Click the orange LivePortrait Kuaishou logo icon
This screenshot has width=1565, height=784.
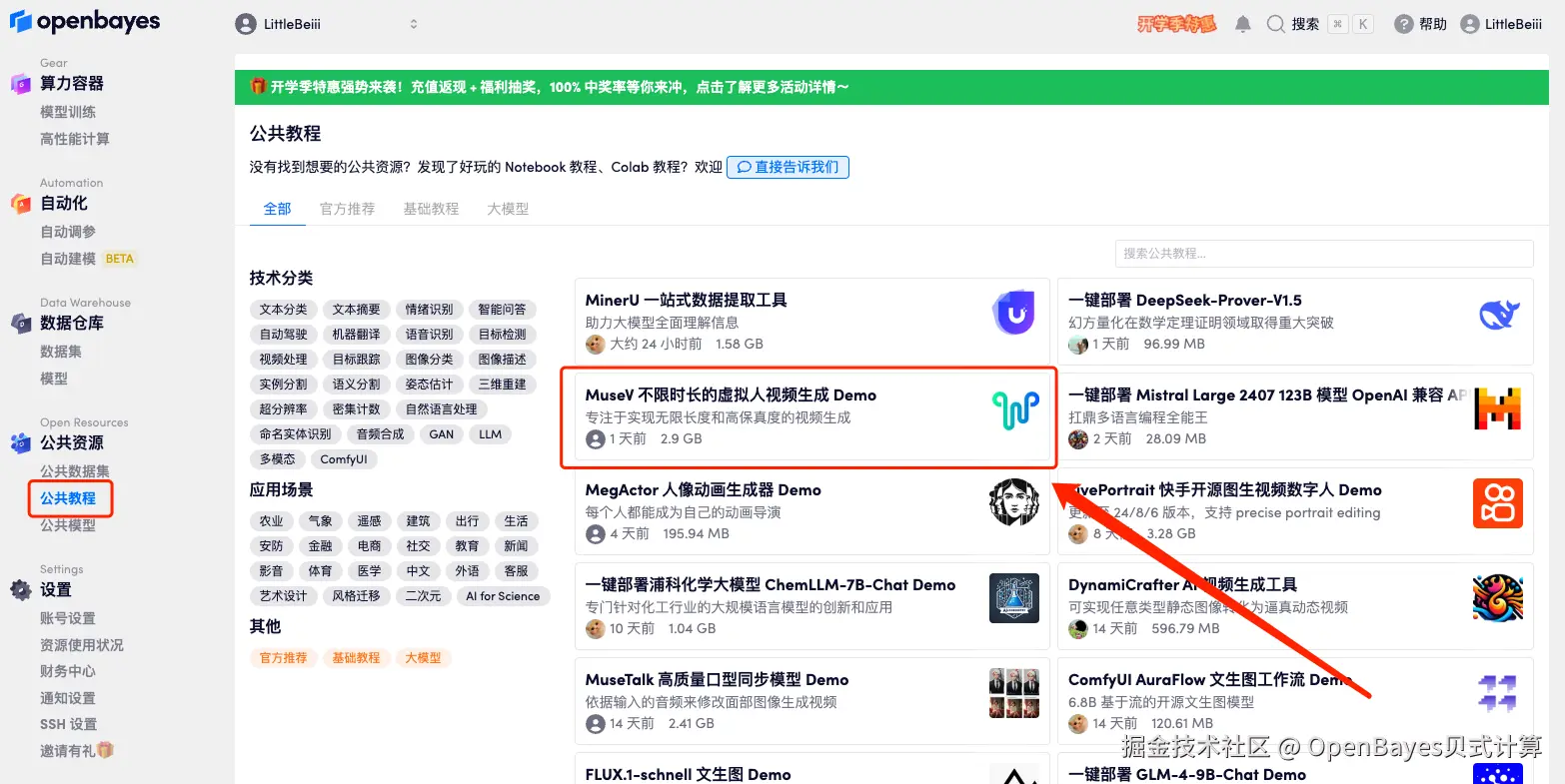1497,504
